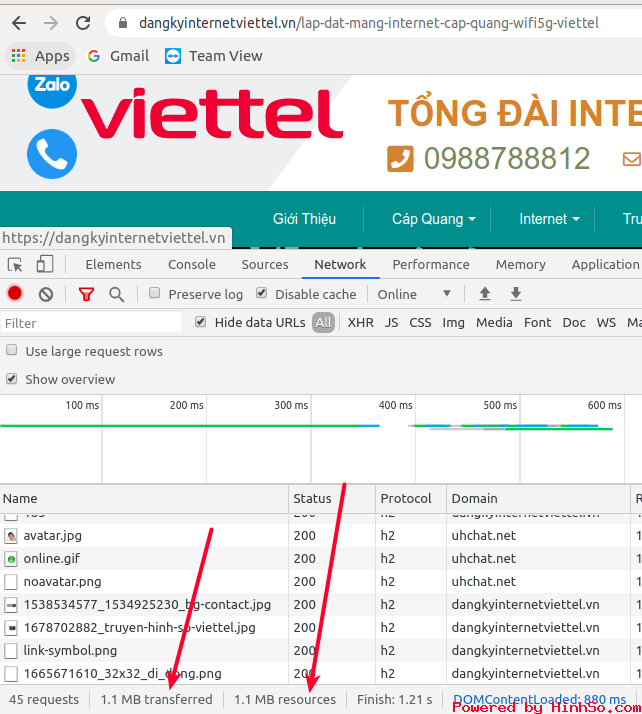Focus the Filter input field
The width and height of the screenshot is (642, 714).
(91, 323)
